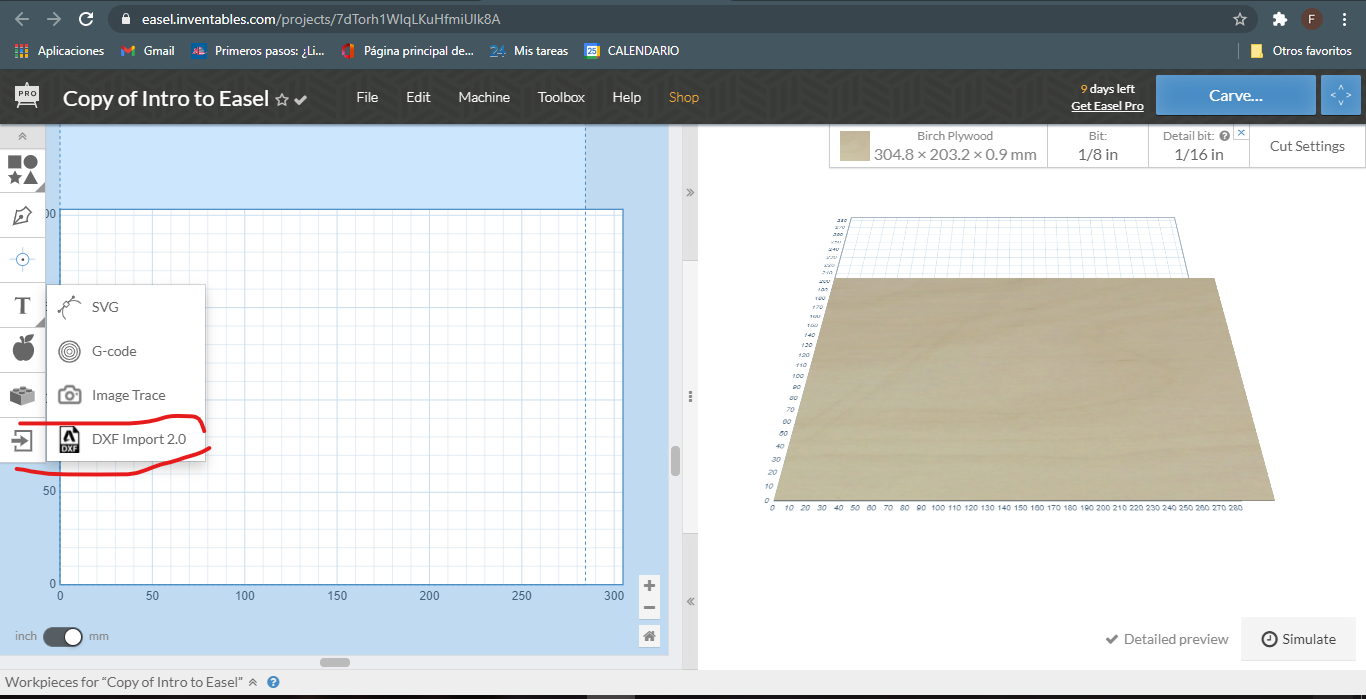The width and height of the screenshot is (1366, 699).
Task: Open the Apps (brick) icon
Action: [x=22, y=395]
